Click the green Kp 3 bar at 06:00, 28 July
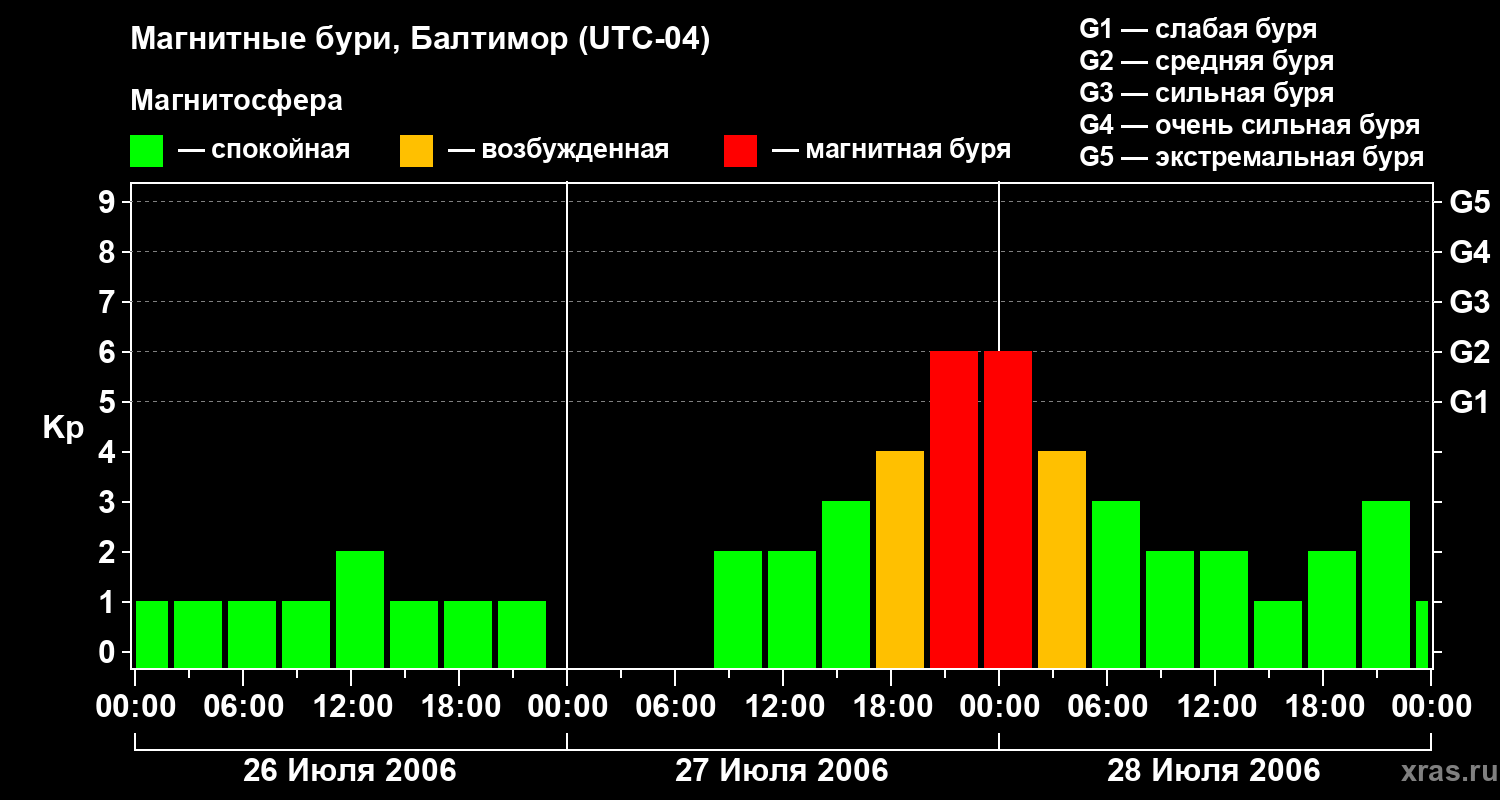Image resolution: width=1500 pixels, height=800 pixels. [1116, 585]
